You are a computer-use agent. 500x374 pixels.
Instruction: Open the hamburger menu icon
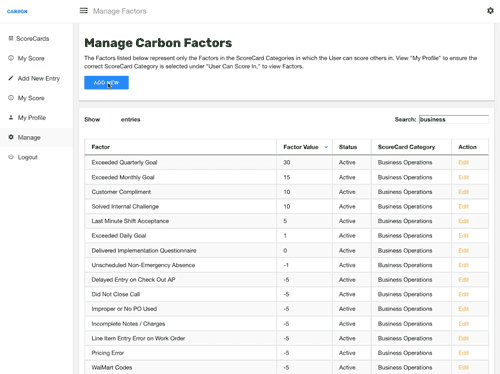coord(84,11)
